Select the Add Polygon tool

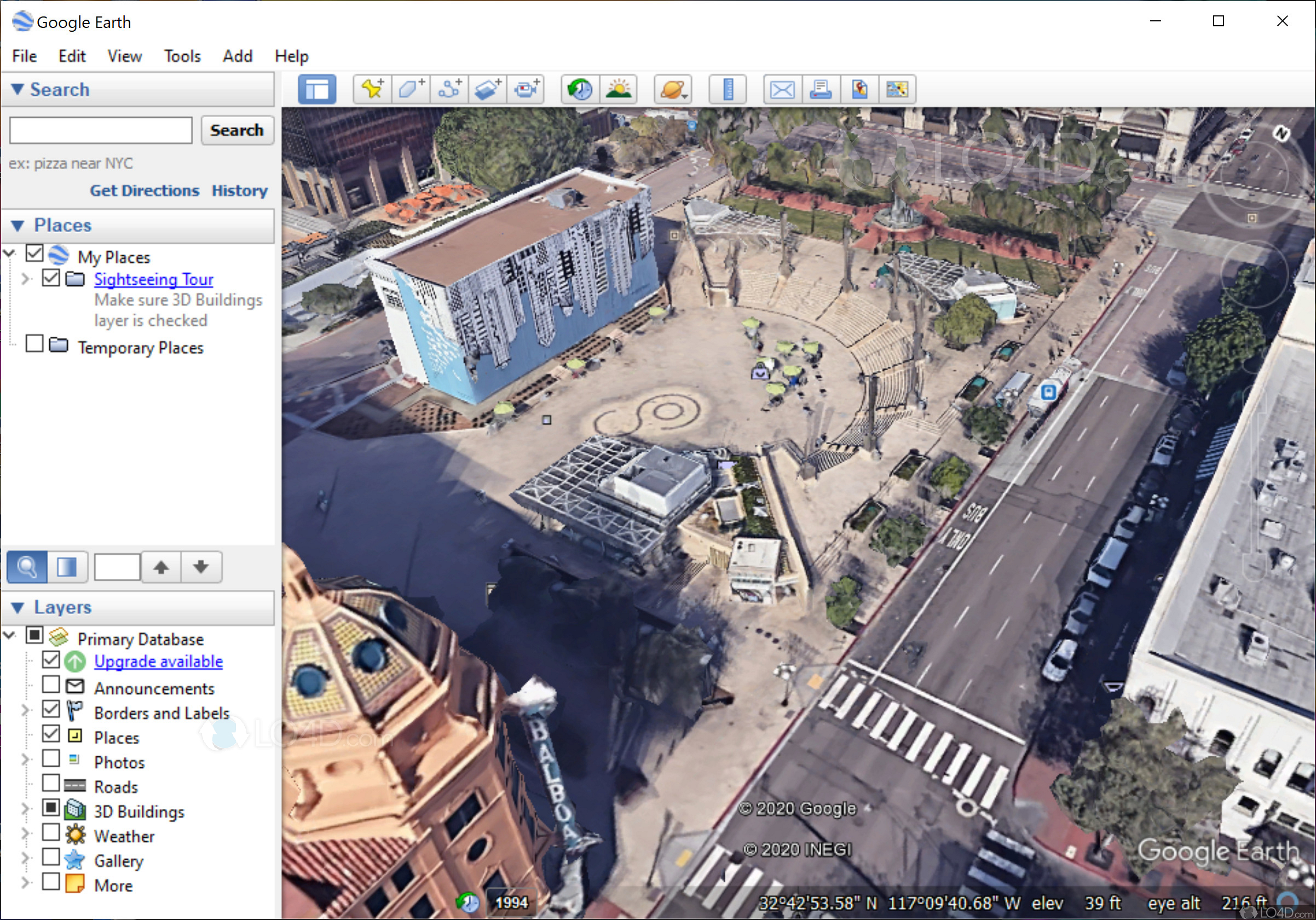(x=411, y=89)
